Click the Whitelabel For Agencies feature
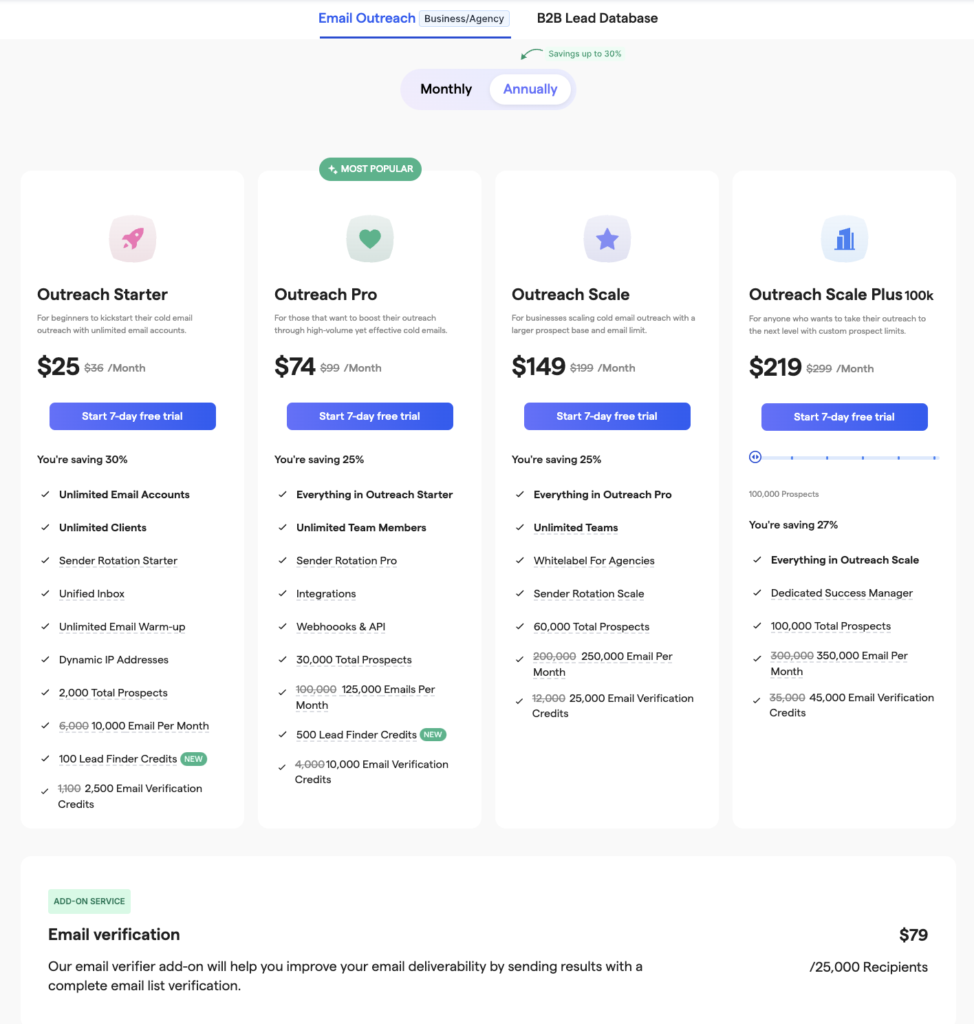The image size is (974, 1024). [594, 560]
